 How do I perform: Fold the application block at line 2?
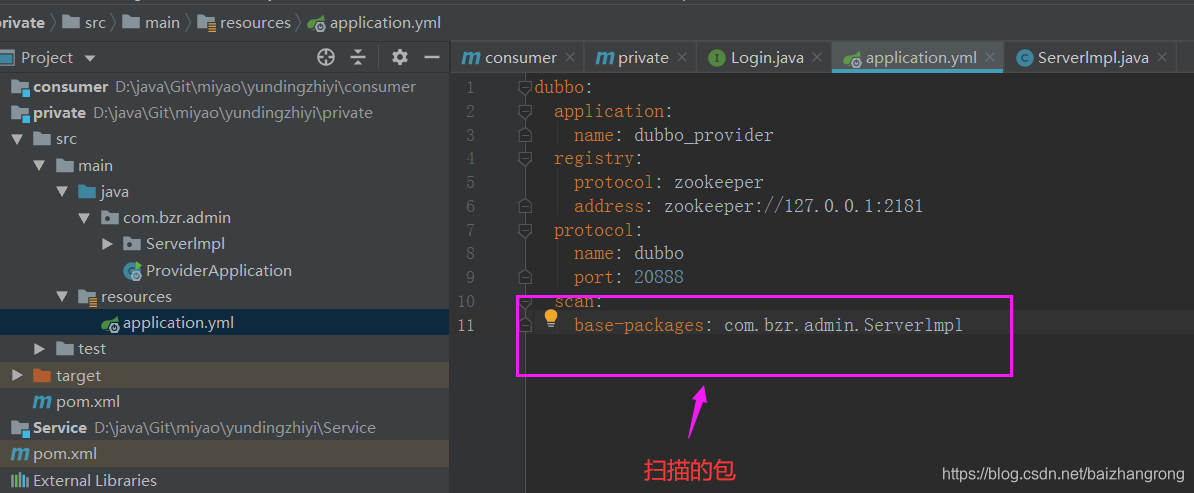click(x=524, y=112)
